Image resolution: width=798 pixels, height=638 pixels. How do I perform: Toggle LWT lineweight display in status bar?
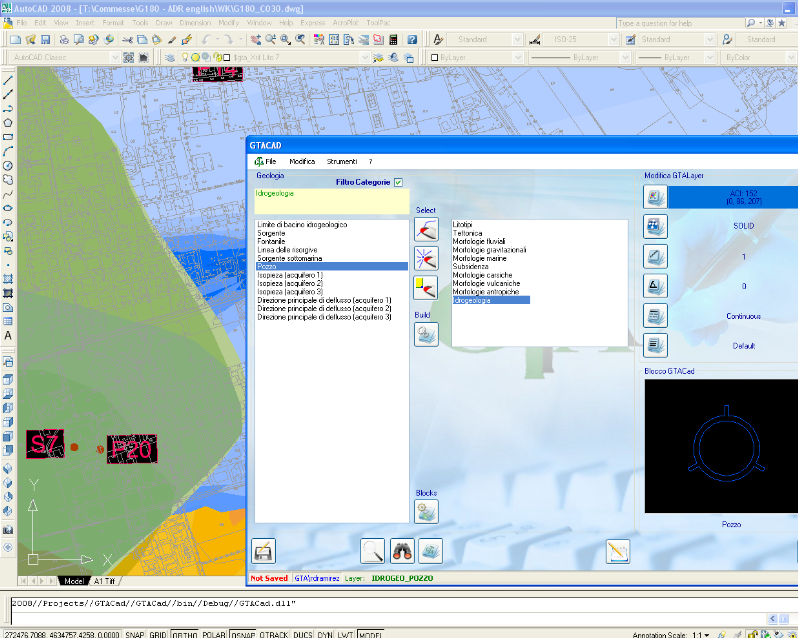tap(345, 634)
